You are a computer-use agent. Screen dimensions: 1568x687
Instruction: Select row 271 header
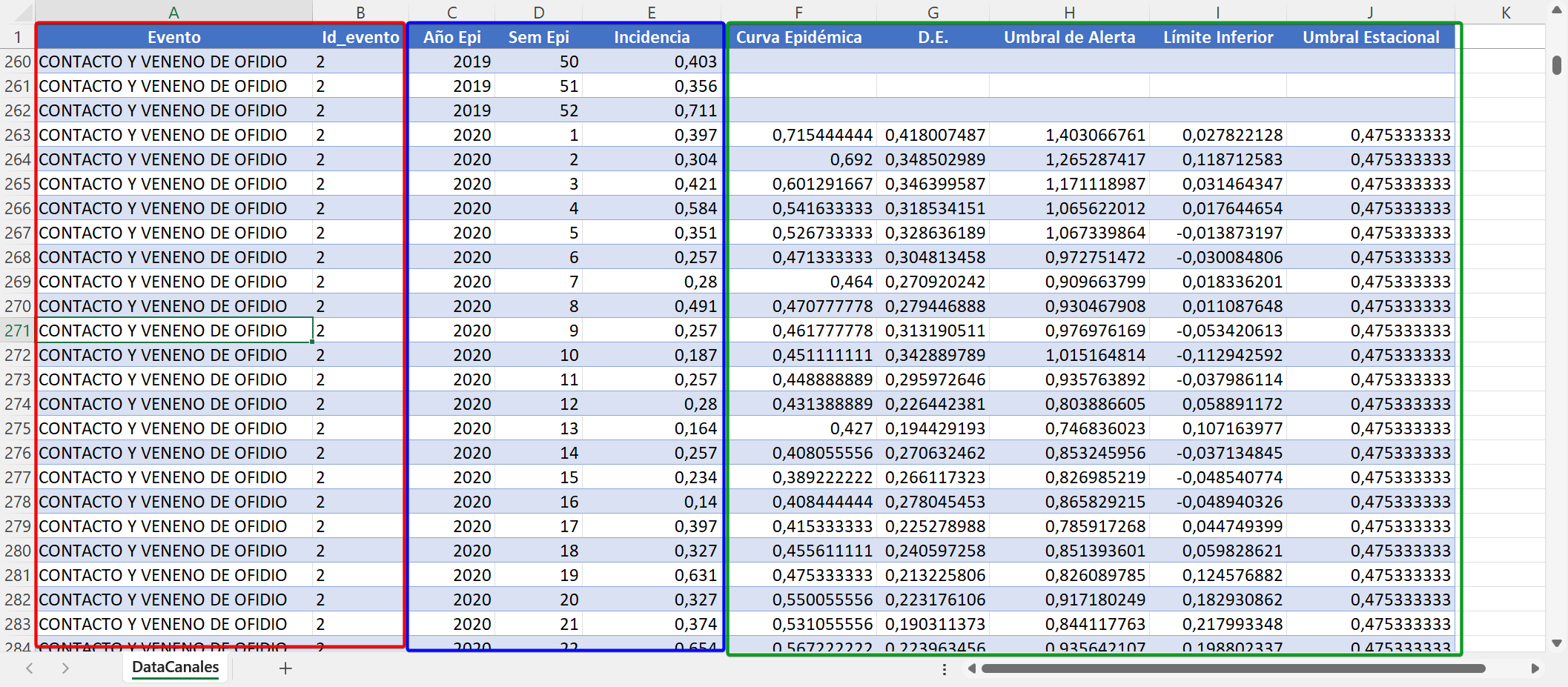(x=18, y=331)
